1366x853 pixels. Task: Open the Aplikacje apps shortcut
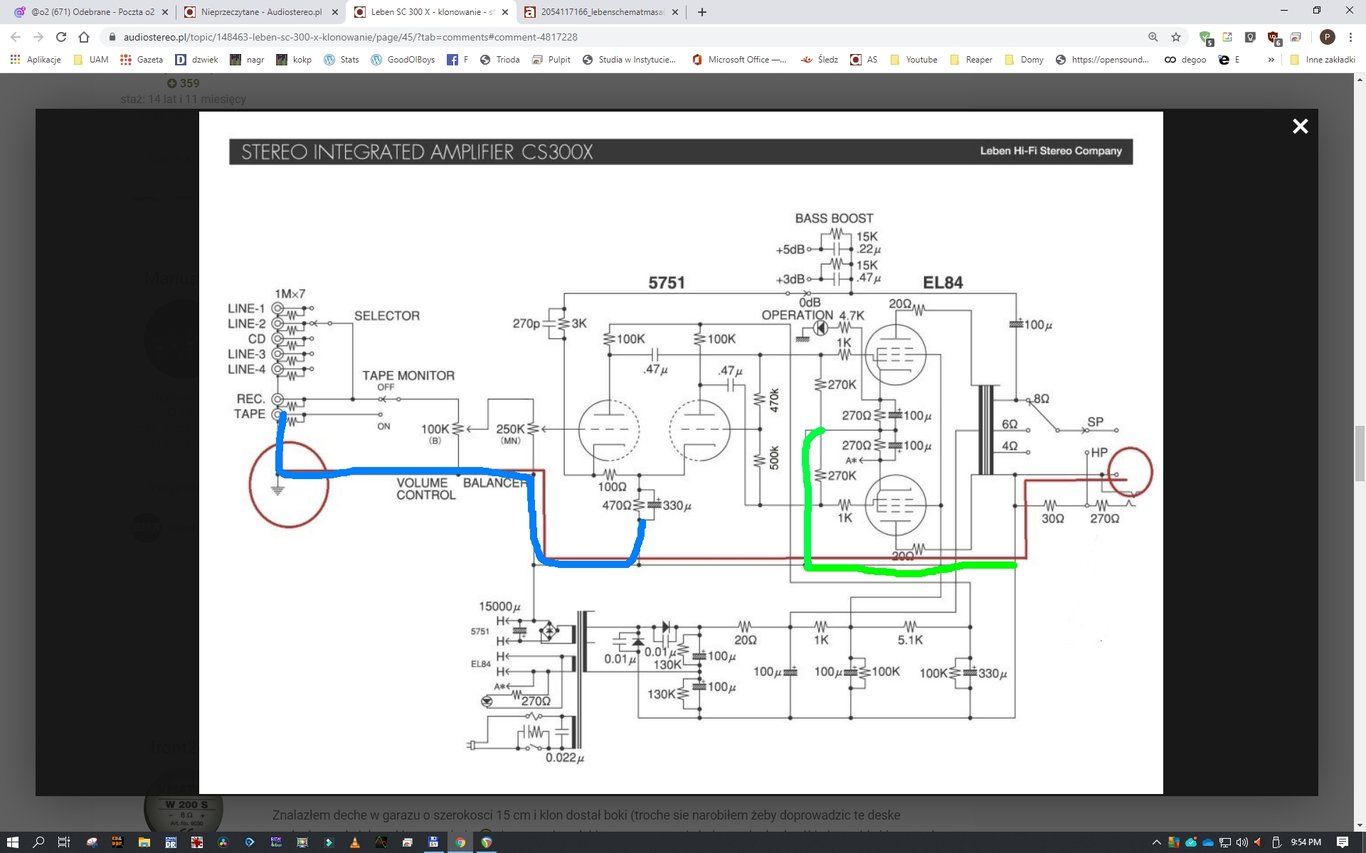coord(36,60)
